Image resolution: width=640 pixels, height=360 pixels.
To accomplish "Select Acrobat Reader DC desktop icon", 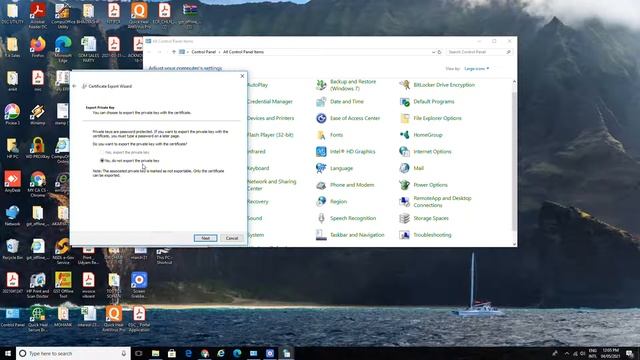I will (x=38, y=16).
